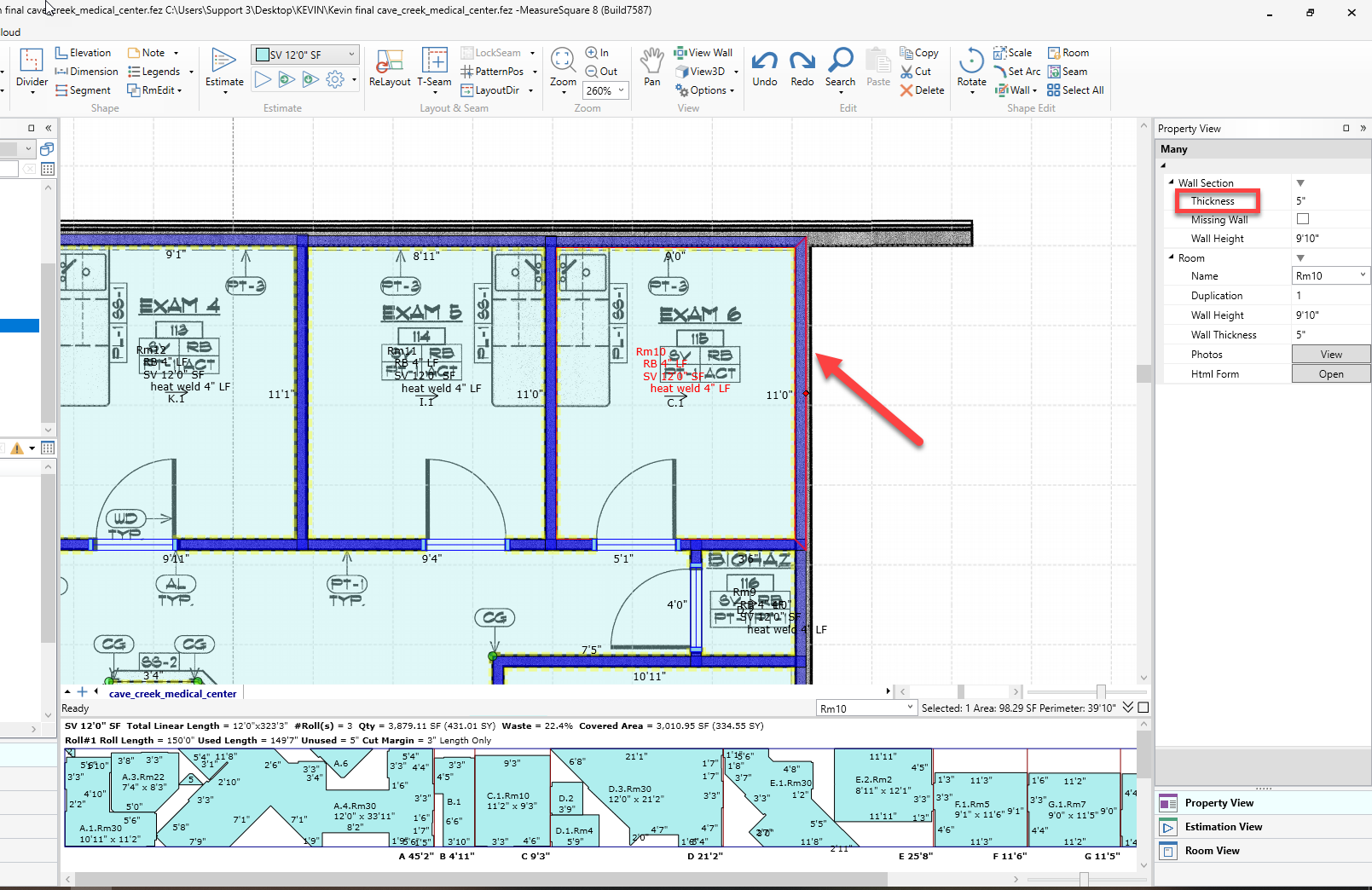The image size is (1372, 890).
Task: Click the View button for Photos
Action: click(1331, 354)
